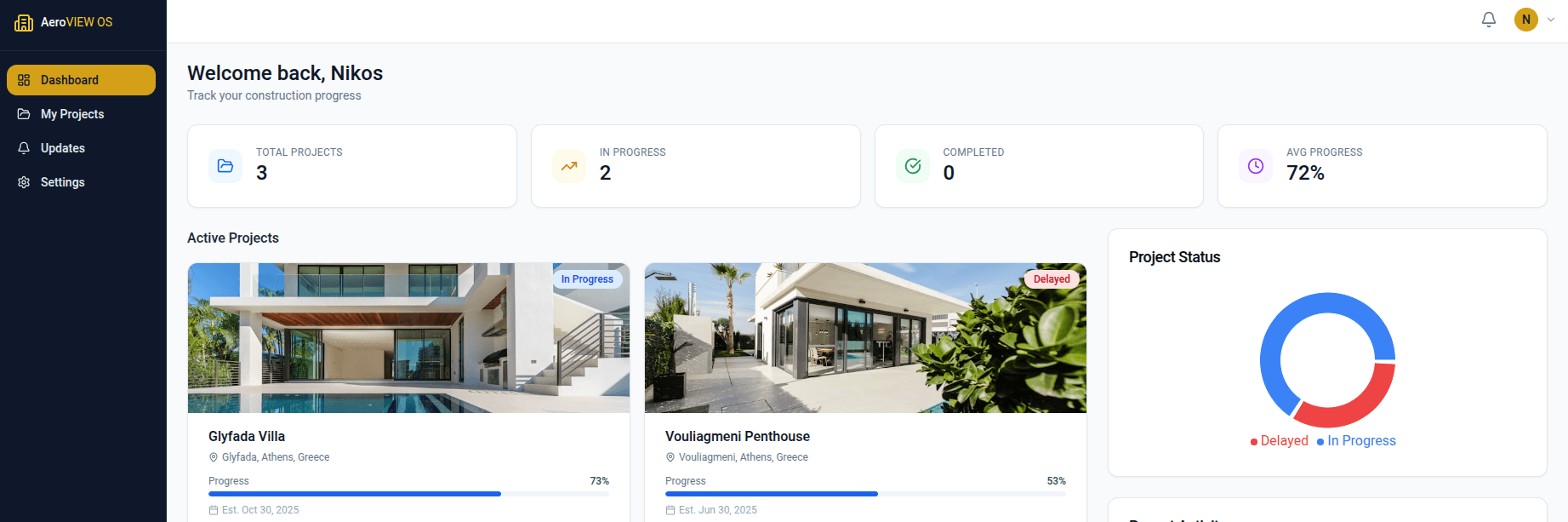Click the 72% average progress value

coord(1305,173)
